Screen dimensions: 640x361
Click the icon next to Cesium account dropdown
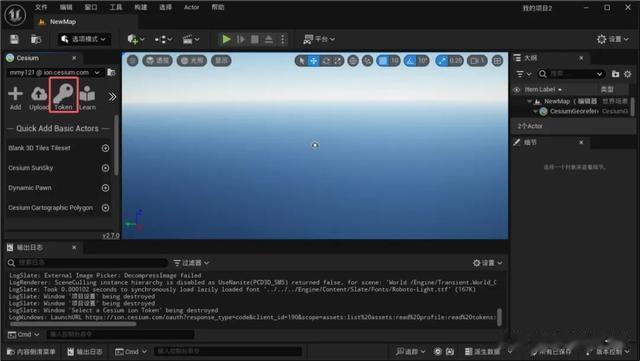point(111,72)
